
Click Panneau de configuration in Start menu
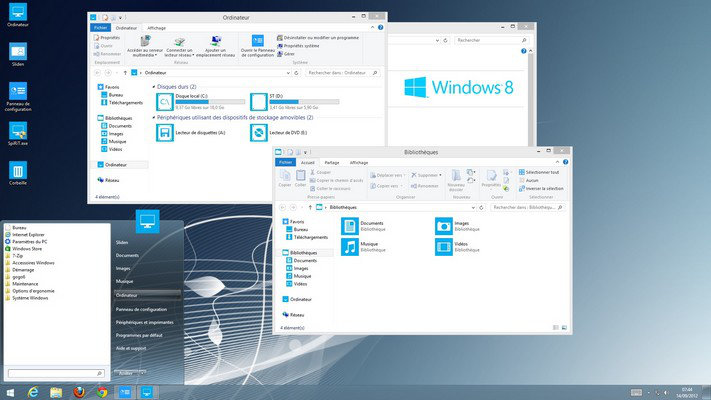(x=141, y=309)
